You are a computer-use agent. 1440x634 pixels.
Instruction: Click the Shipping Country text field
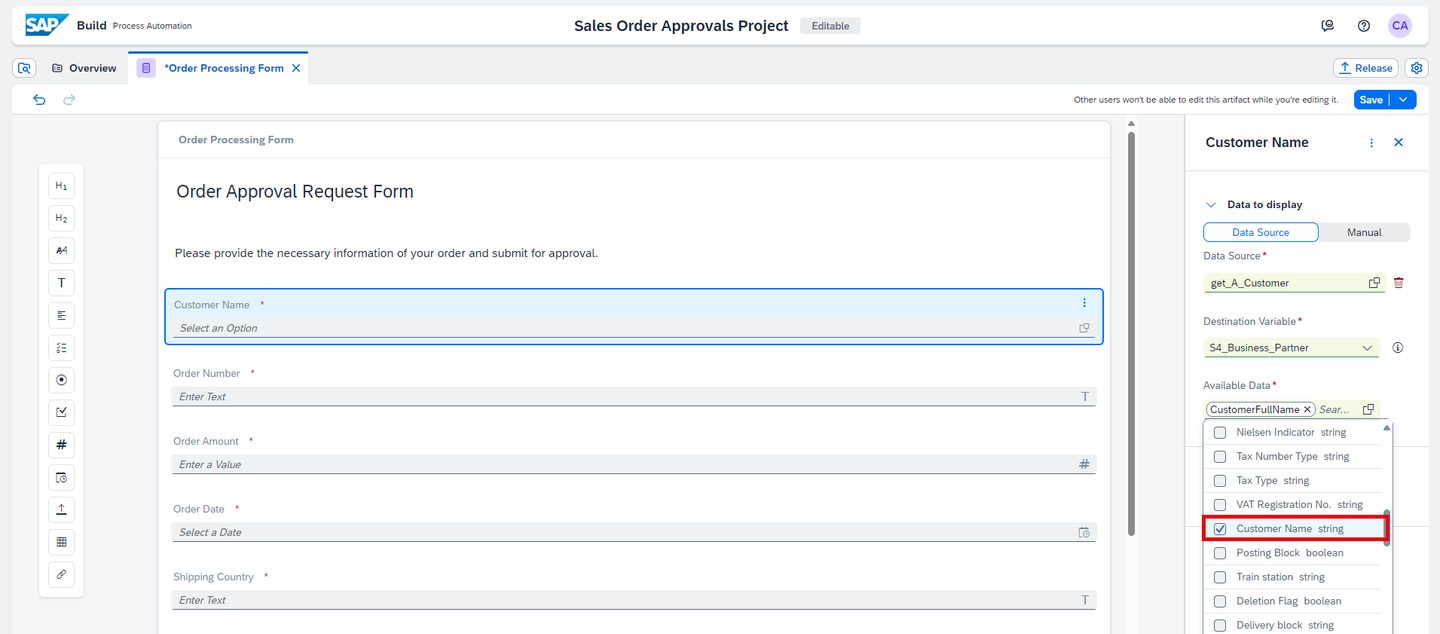634,601
